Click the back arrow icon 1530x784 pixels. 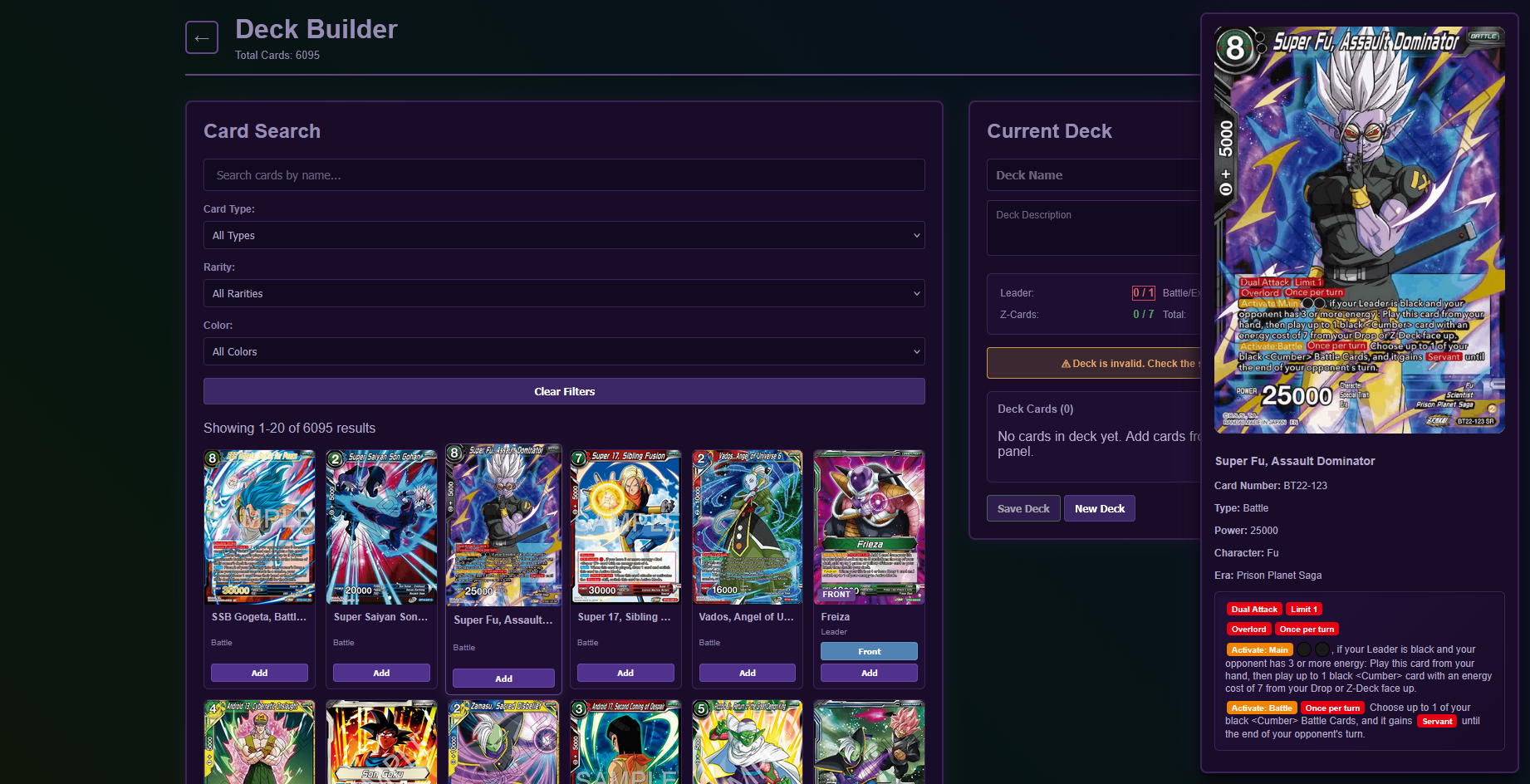[x=201, y=37]
